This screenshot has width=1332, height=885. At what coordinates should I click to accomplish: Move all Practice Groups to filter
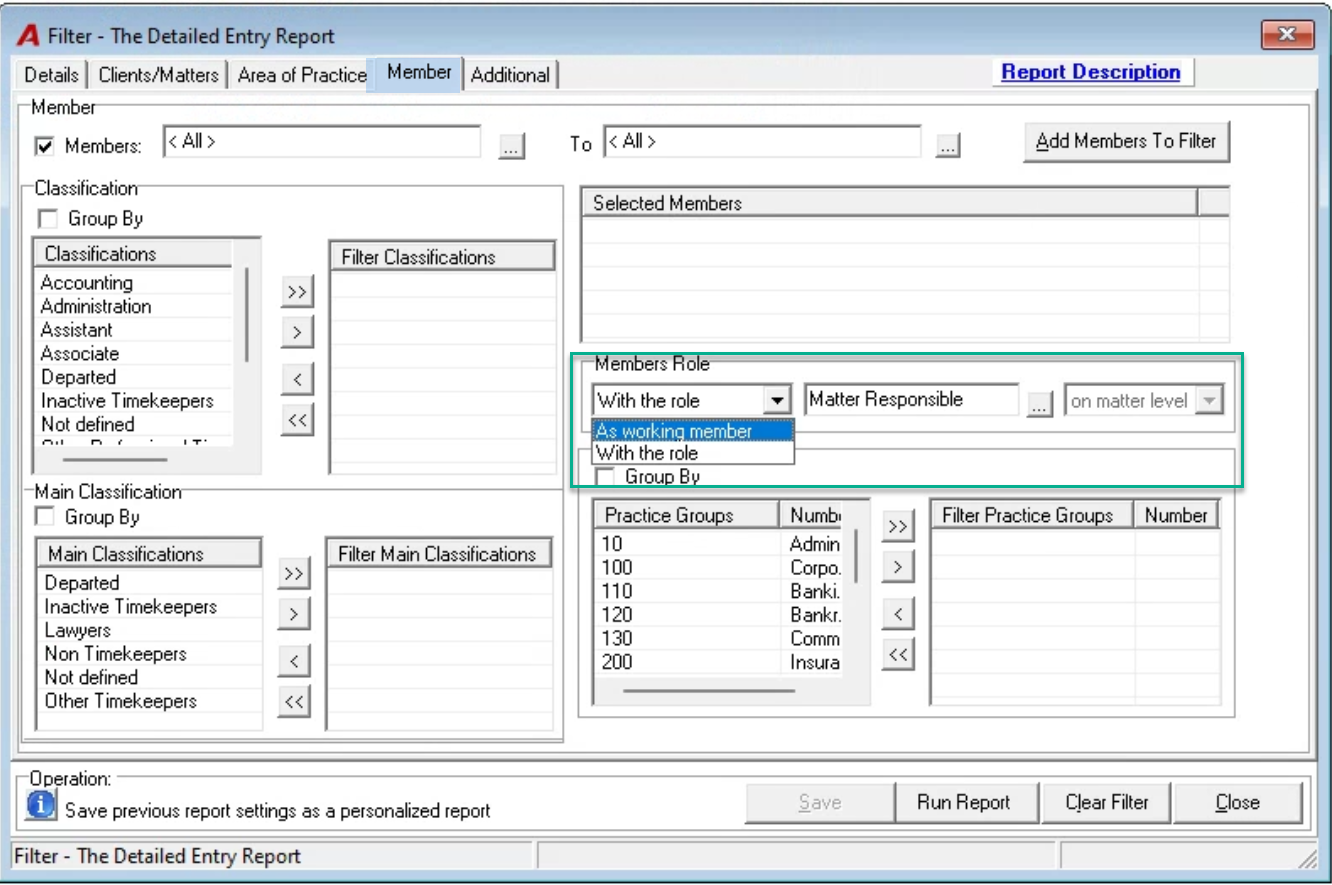(x=898, y=526)
